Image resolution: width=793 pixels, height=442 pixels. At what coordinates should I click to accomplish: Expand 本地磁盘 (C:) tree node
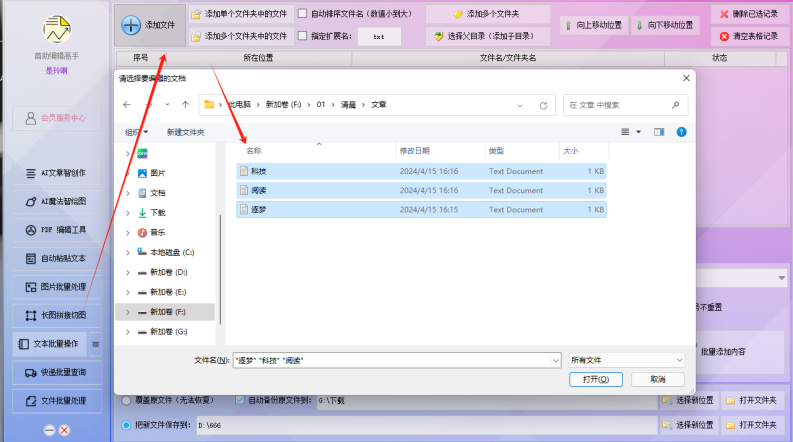point(128,252)
